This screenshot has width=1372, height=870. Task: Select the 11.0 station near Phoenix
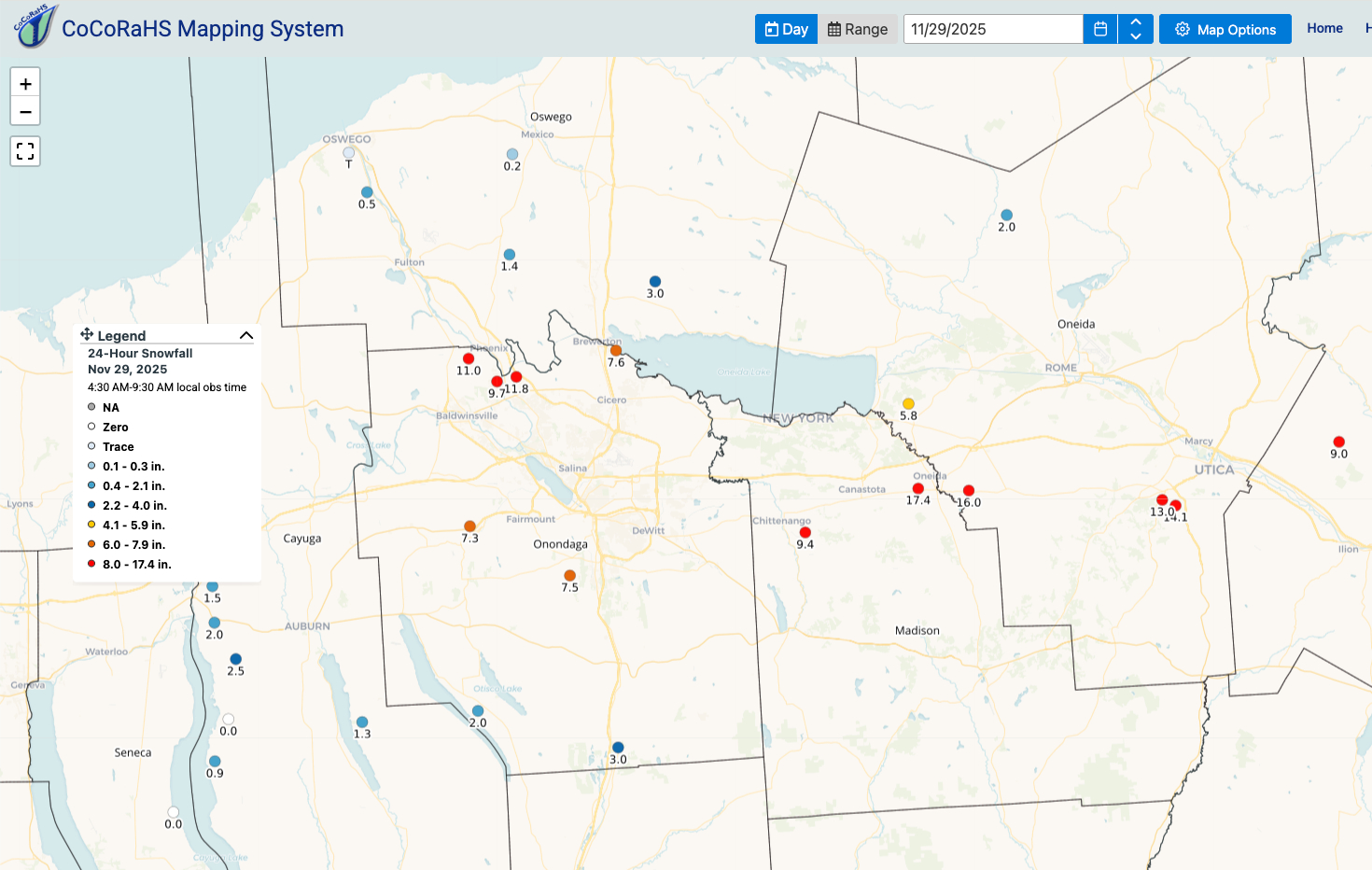pos(469,358)
